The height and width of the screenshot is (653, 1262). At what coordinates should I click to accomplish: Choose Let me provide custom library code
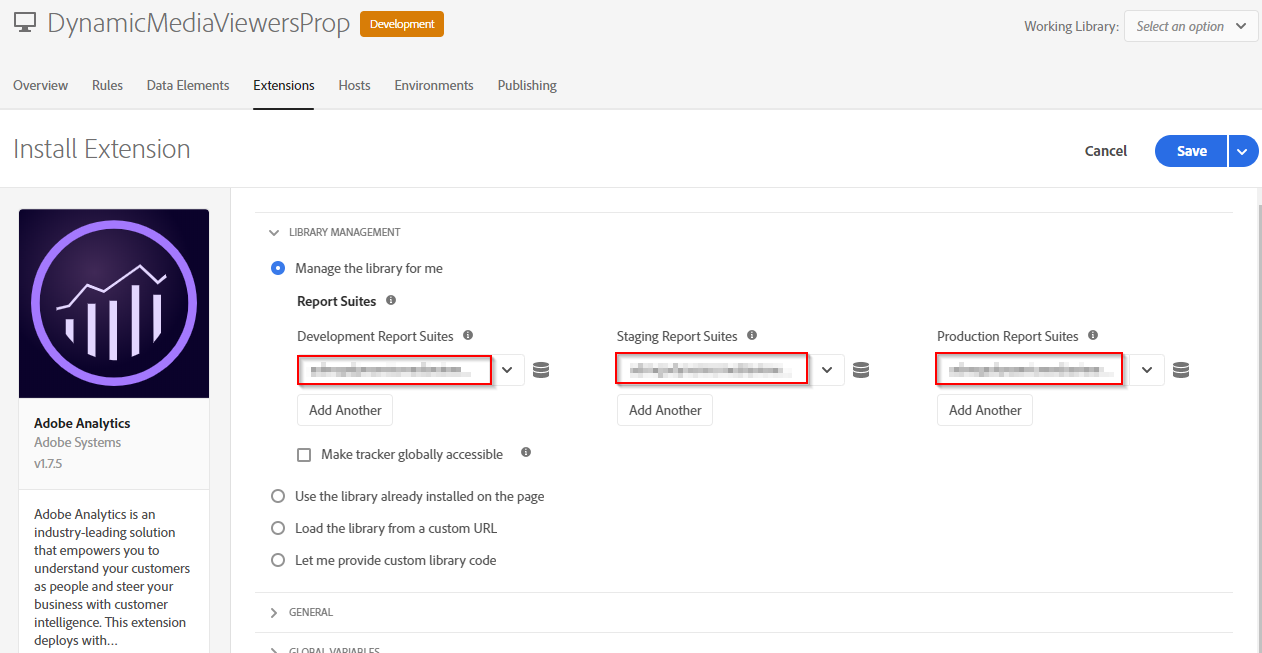pos(278,560)
